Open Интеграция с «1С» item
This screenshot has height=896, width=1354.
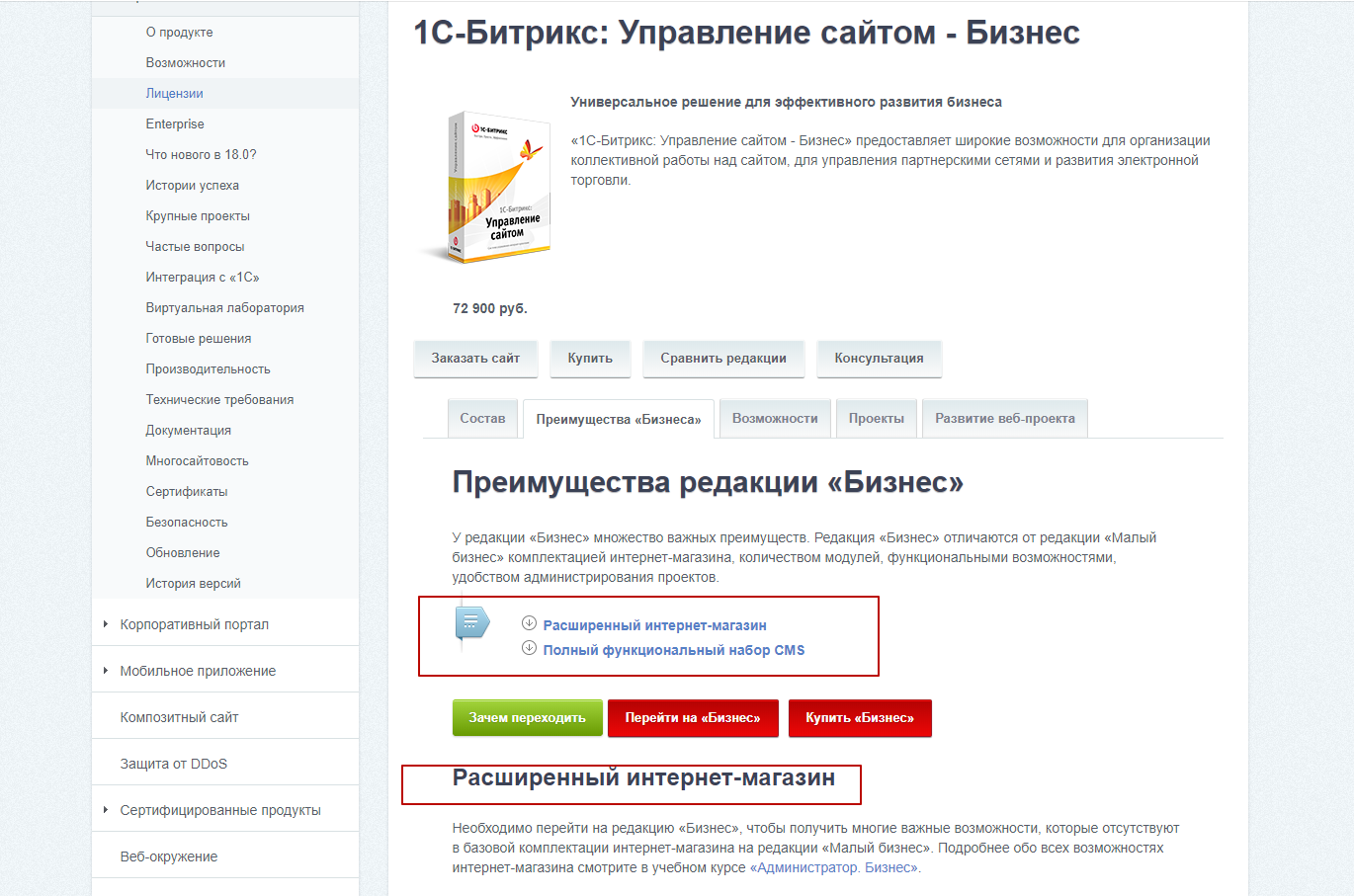[203, 277]
